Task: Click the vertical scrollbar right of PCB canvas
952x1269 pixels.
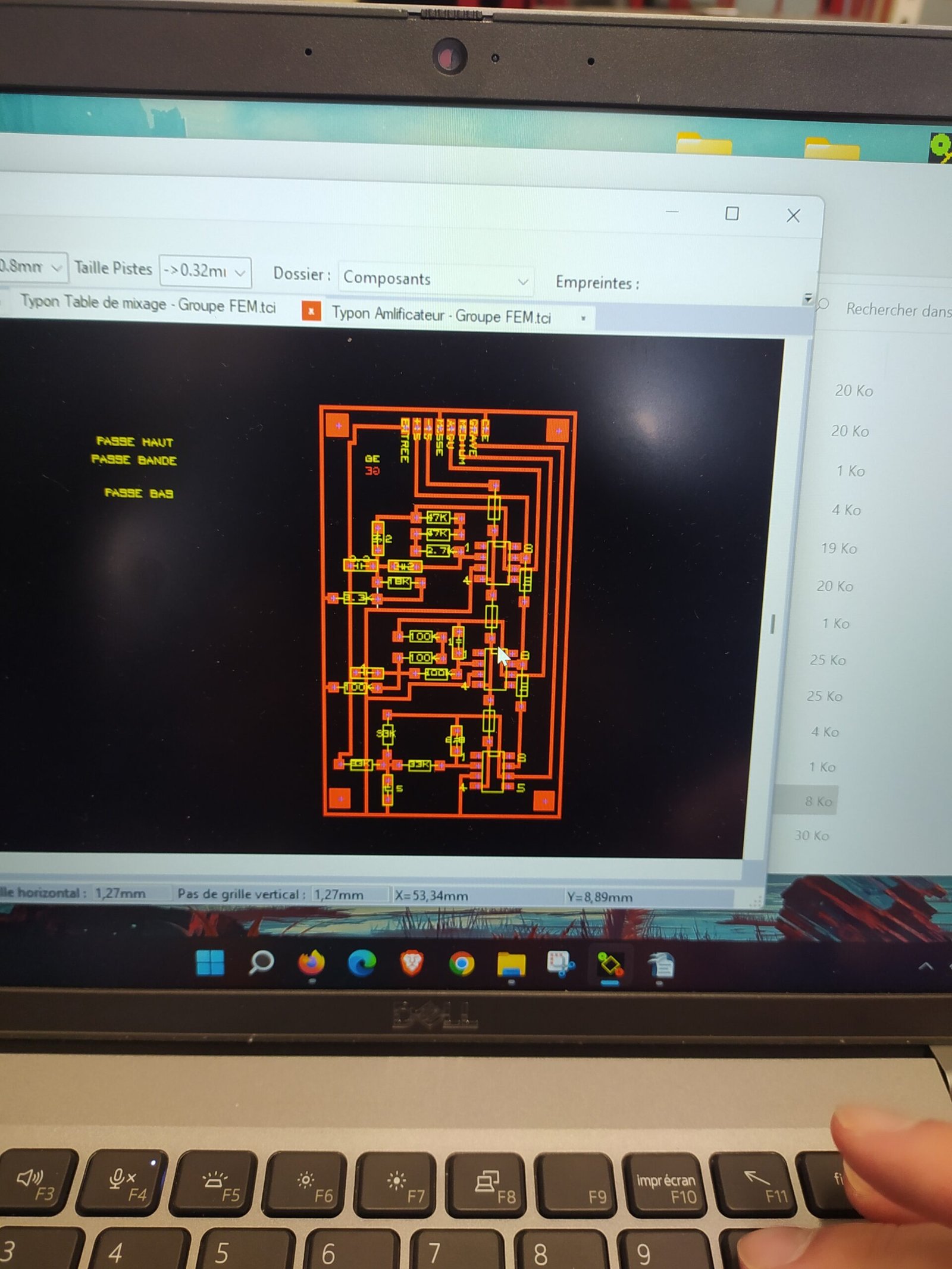Action: point(772,623)
